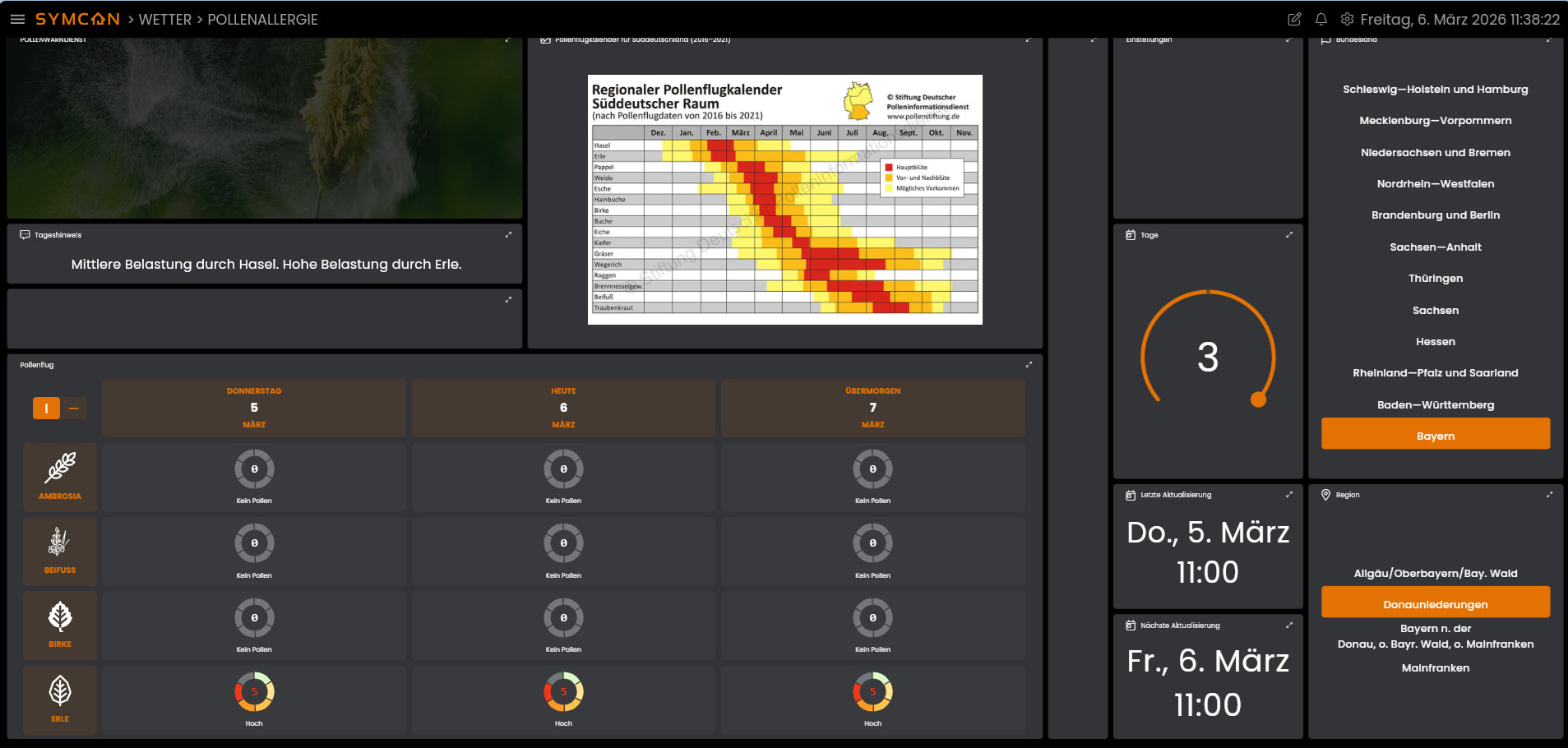The width and height of the screenshot is (1568, 748).
Task: Click the Birke leaf icon tile
Action: pyautogui.click(x=60, y=624)
